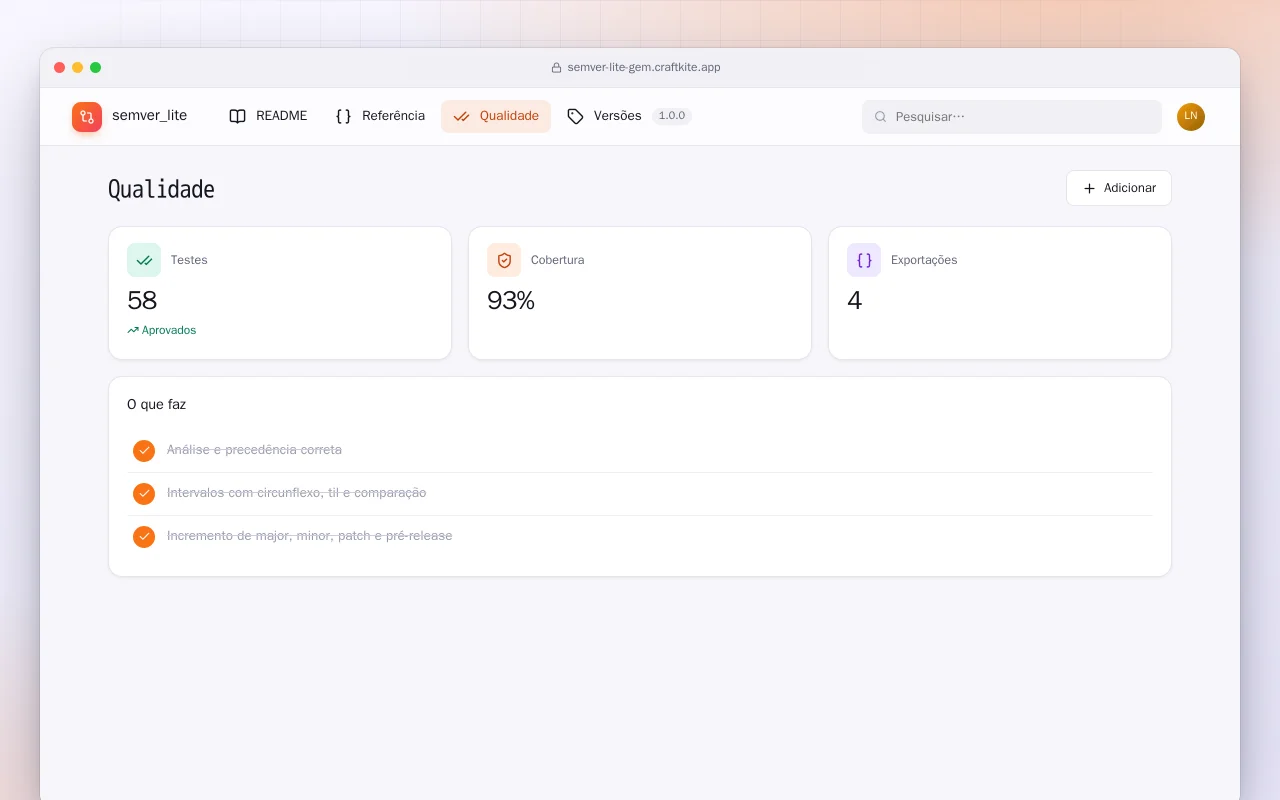The image size is (1280, 800).
Task: Click the Exportações count 4
Action: (855, 300)
